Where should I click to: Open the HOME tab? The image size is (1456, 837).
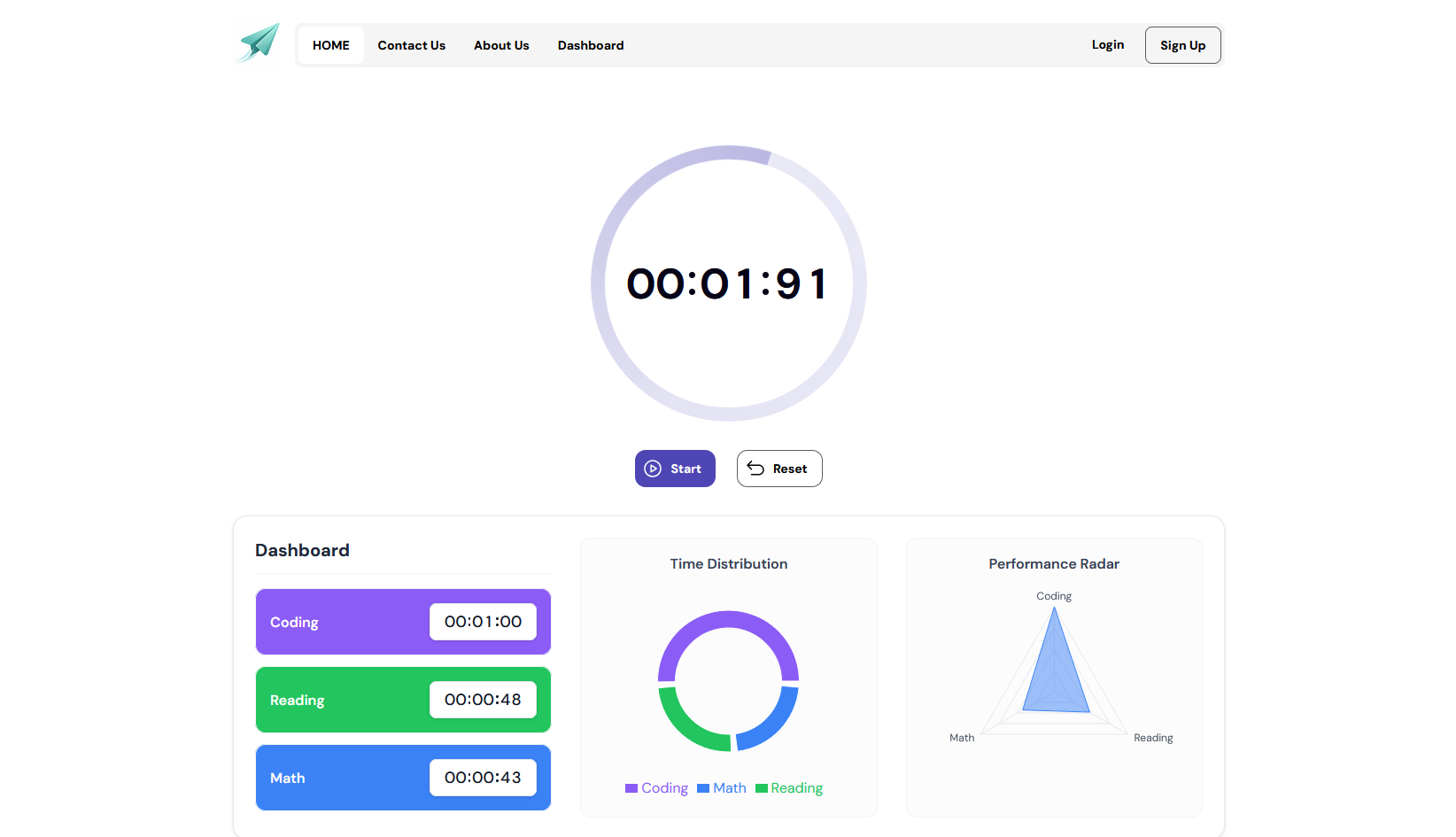(330, 45)
